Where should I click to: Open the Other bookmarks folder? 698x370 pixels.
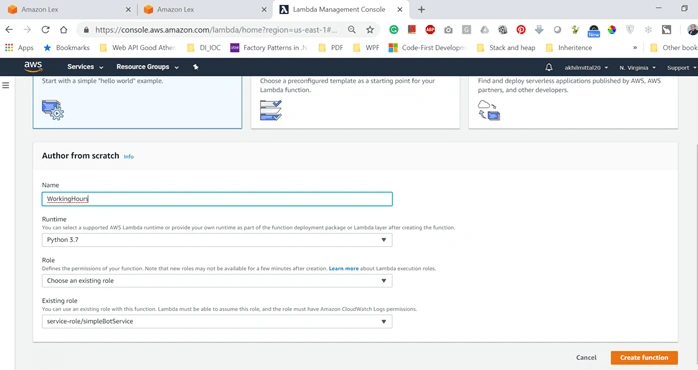coord(674,48)
